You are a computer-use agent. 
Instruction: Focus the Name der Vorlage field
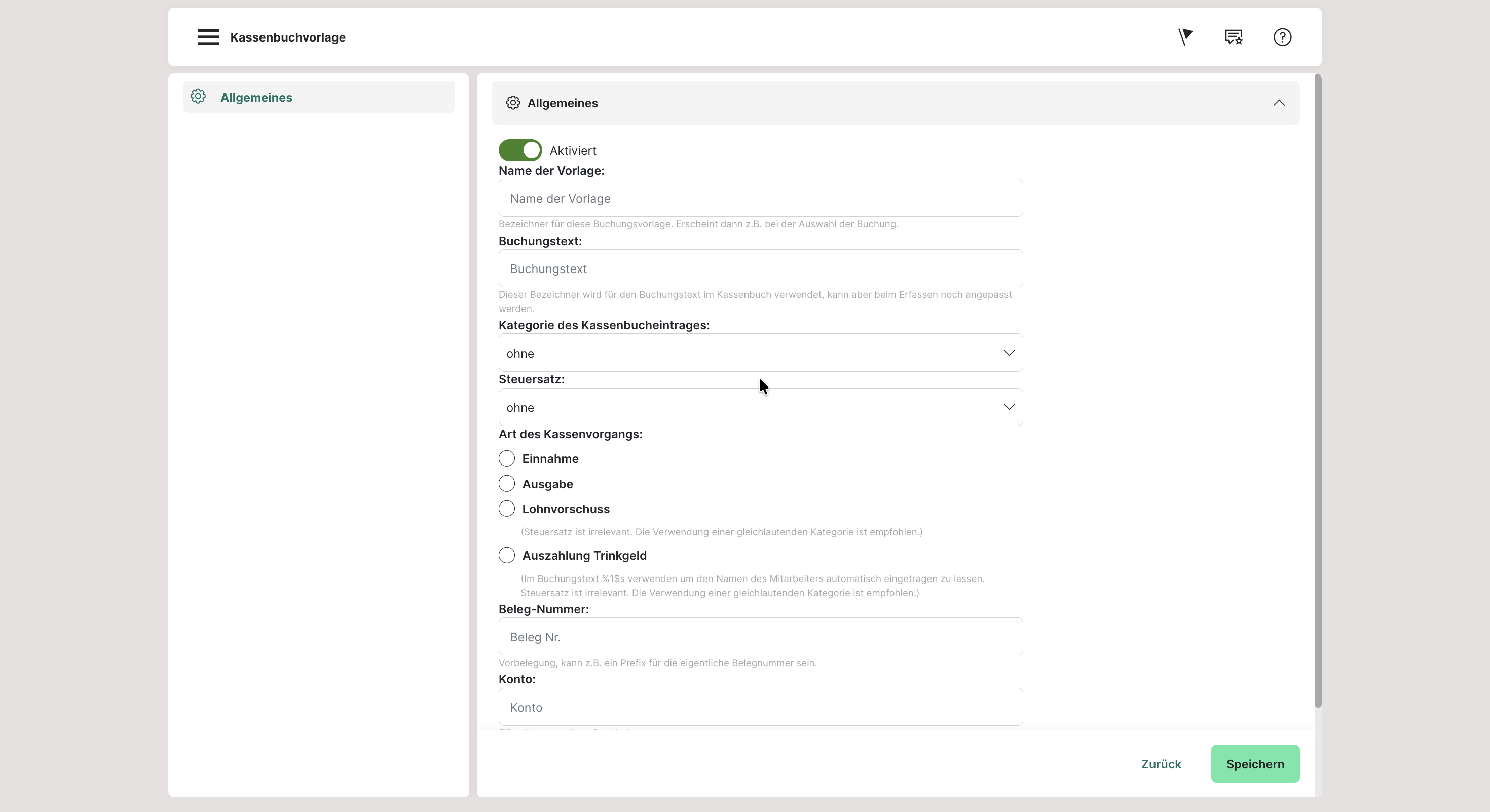pos(760,198)
